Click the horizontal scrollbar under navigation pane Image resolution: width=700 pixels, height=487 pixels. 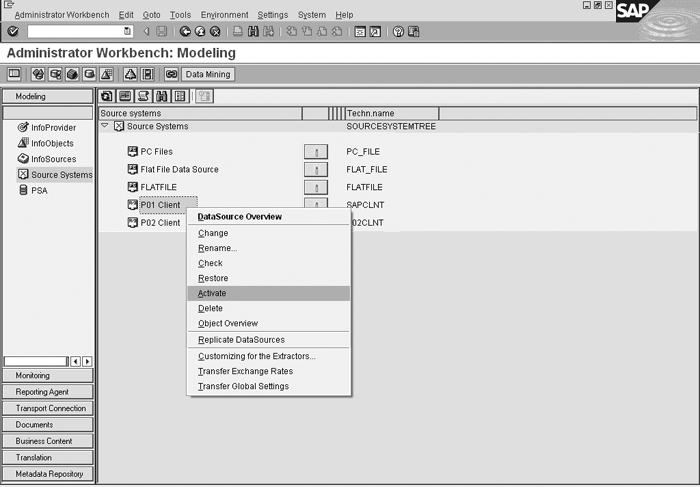pyautogui.click(x=36, y=361)
